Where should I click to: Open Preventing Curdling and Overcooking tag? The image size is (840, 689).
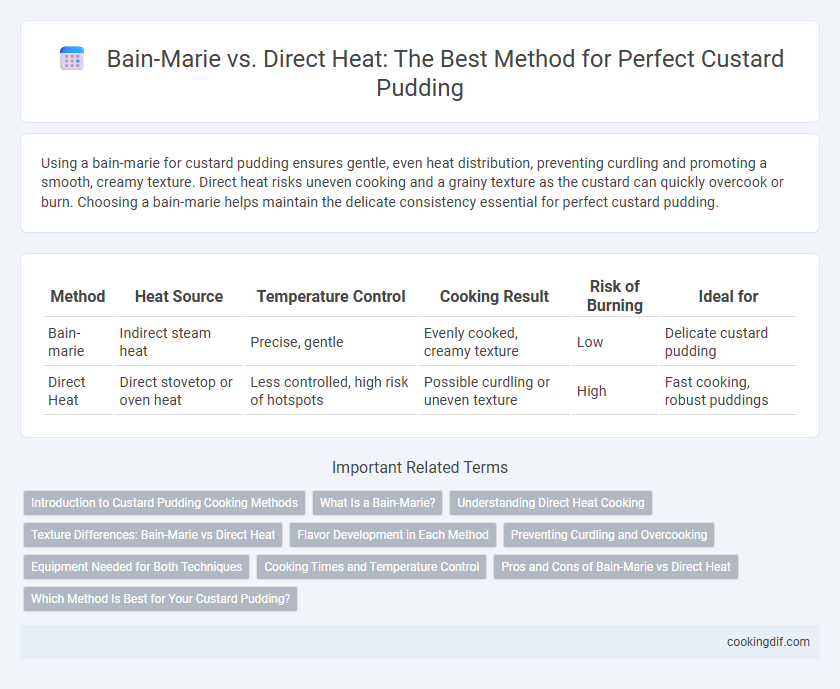point(609,535)
